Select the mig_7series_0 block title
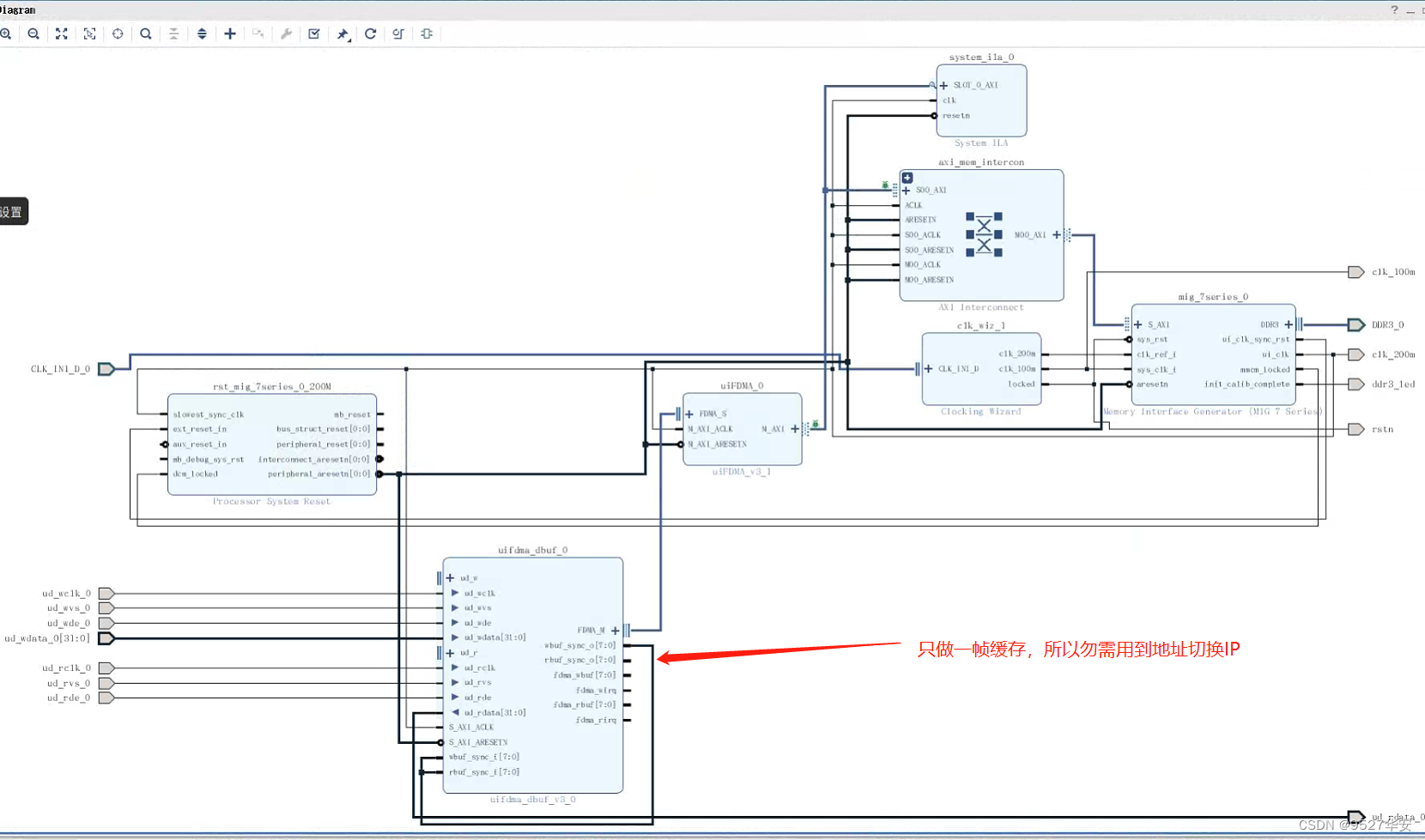The image size is (1425, 840). [1213, 297]
